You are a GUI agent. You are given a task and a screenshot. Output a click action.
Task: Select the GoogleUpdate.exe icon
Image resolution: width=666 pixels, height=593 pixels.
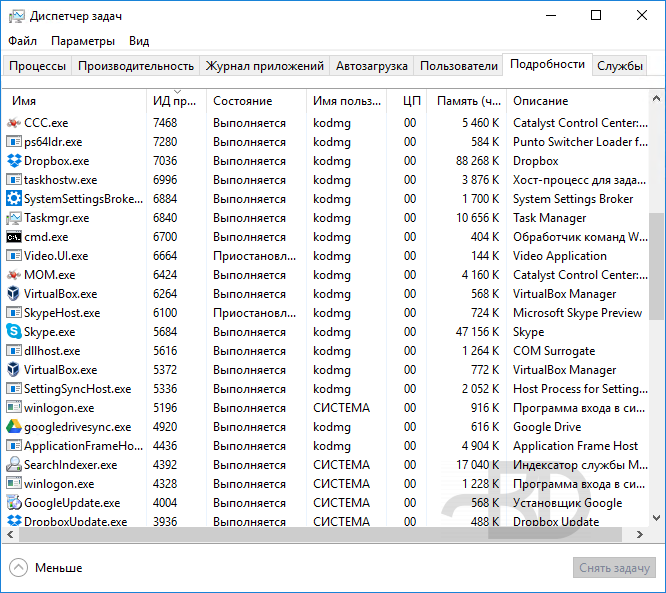point(14,503)
